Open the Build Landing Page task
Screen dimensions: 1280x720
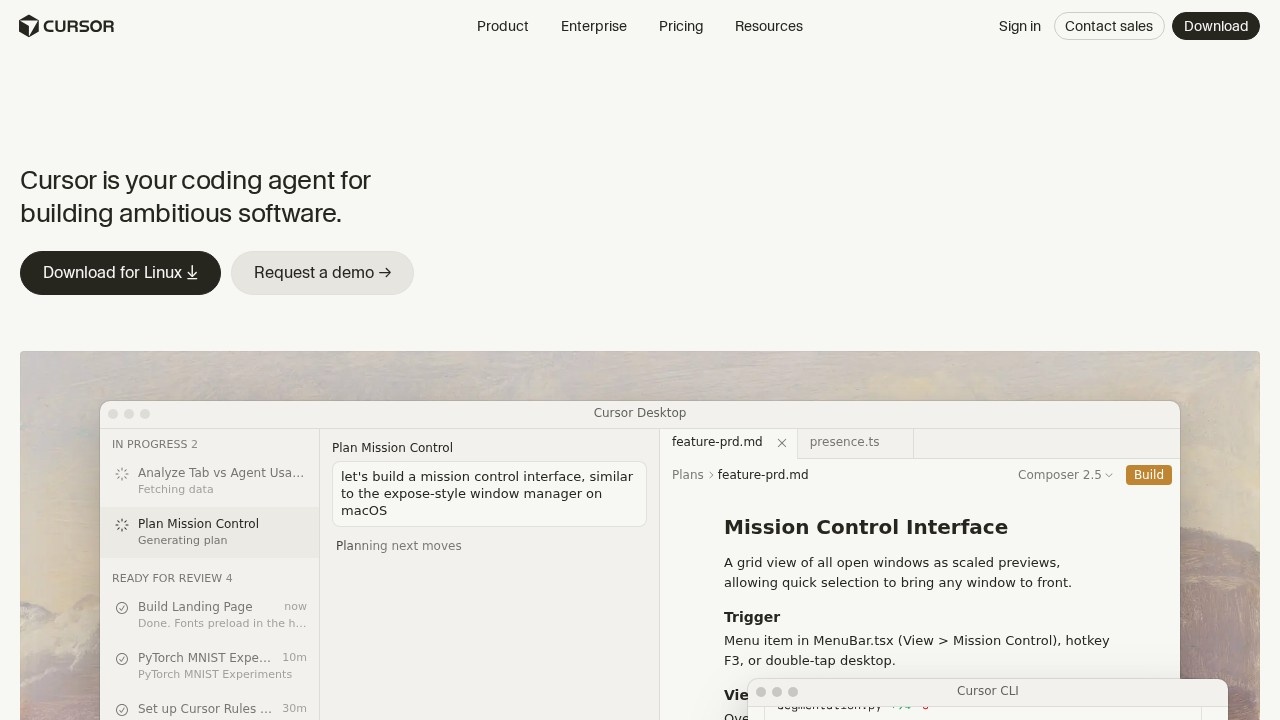(210, 614)
